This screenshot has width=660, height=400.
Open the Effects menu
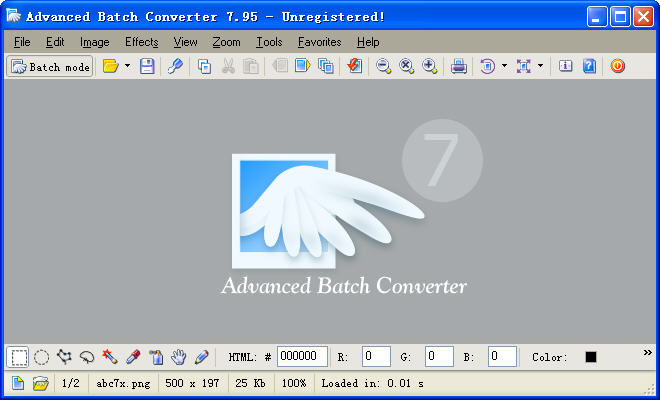point(142,42)
